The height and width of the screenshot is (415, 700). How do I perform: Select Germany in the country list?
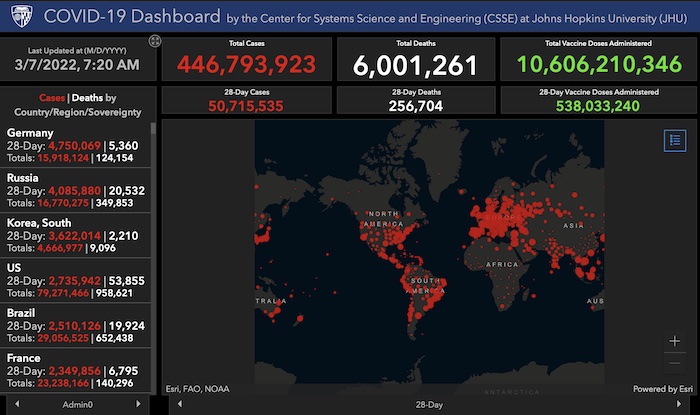click(x=75, y=145)
